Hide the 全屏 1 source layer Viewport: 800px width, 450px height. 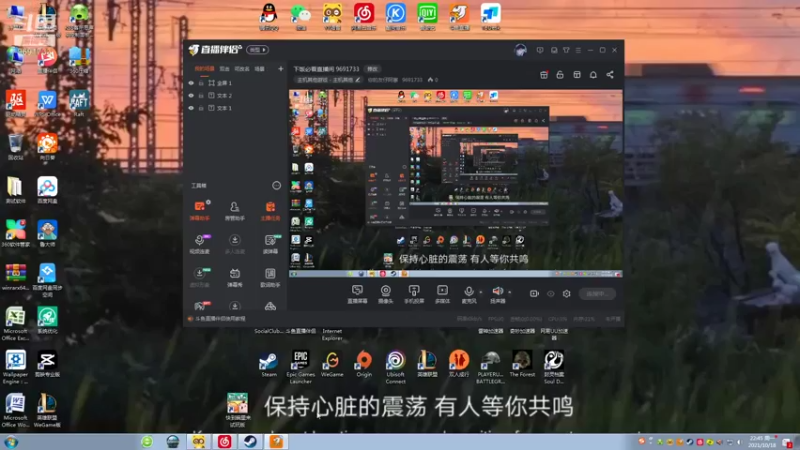[191, 83]
